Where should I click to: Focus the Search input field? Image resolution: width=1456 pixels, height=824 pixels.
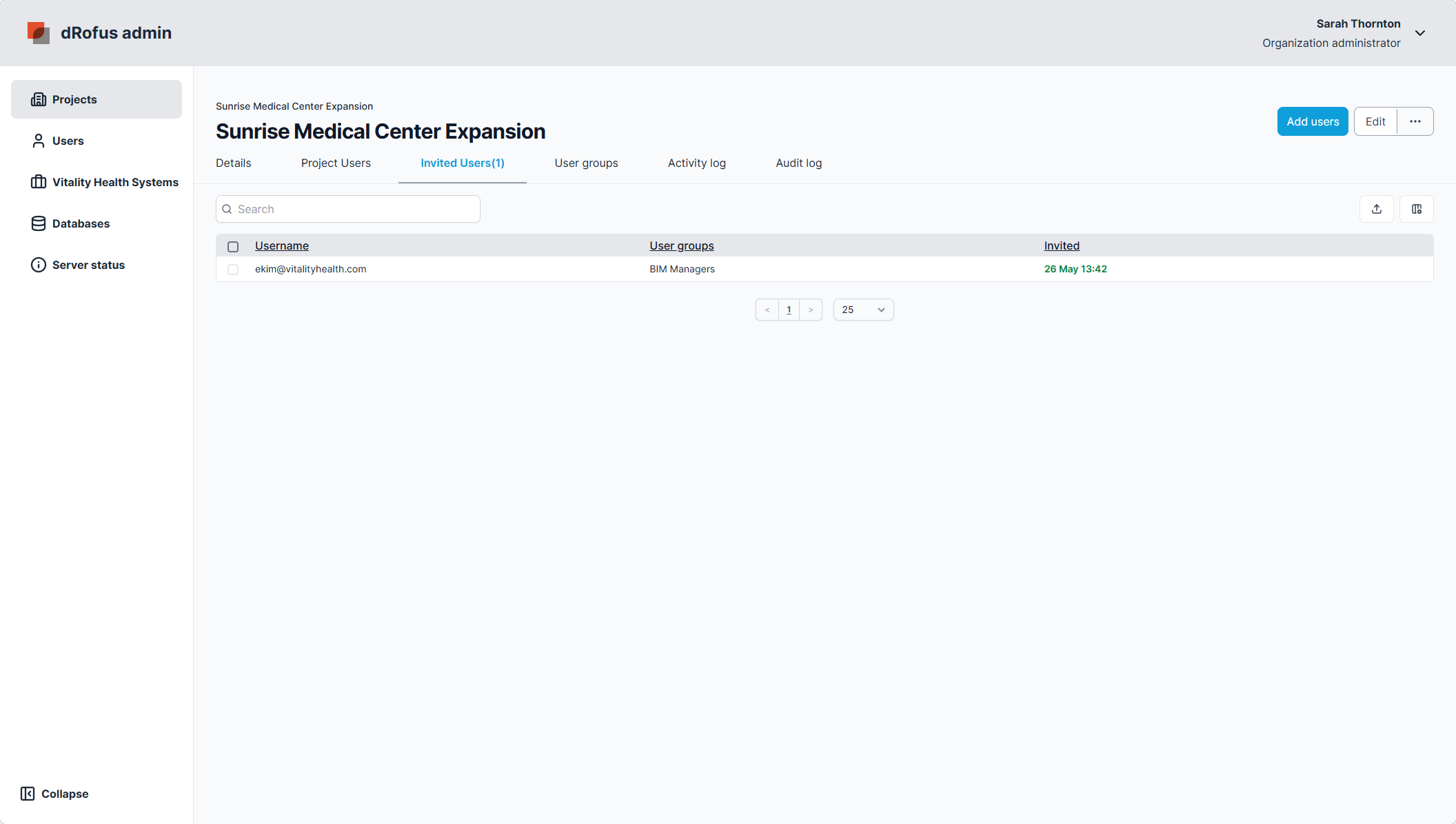pyautogui.click(x=348, y=209)
